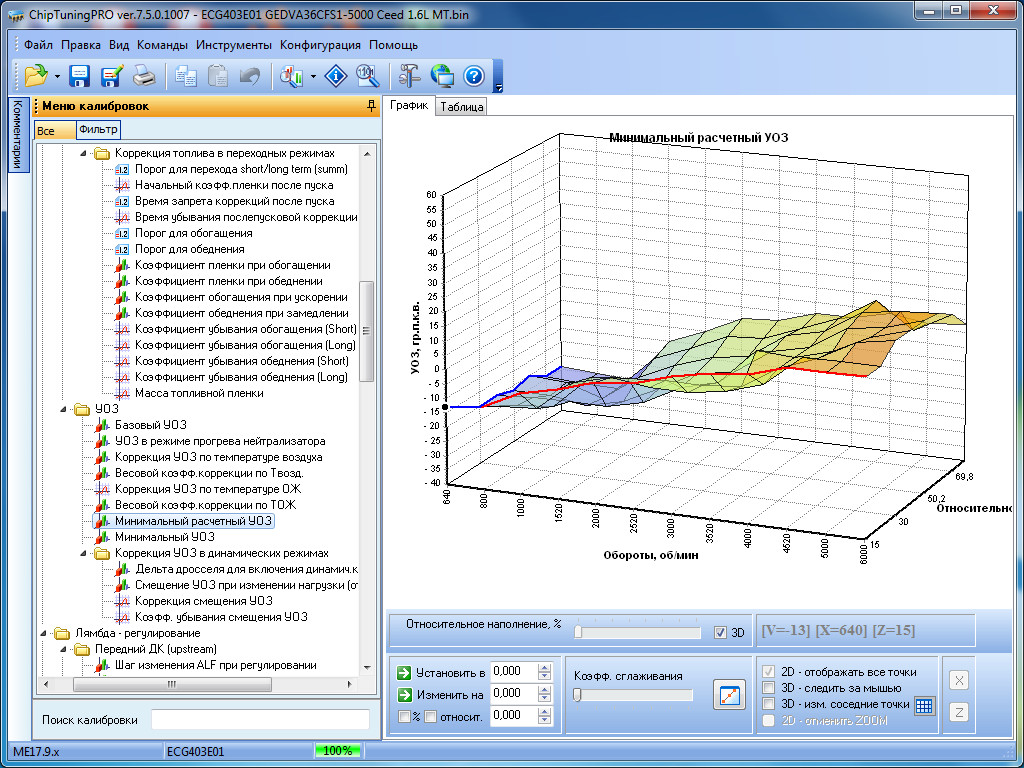1024x768 pixels.
Task: Click the blue diamond info icon
Action: click(337, 75)
